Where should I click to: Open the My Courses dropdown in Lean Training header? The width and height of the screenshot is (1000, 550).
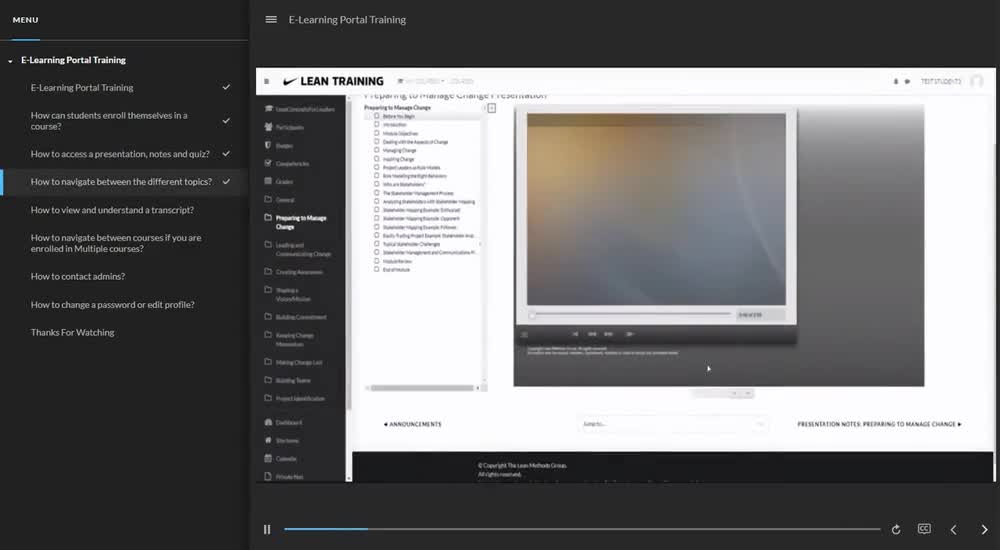(x=421, y=82)
